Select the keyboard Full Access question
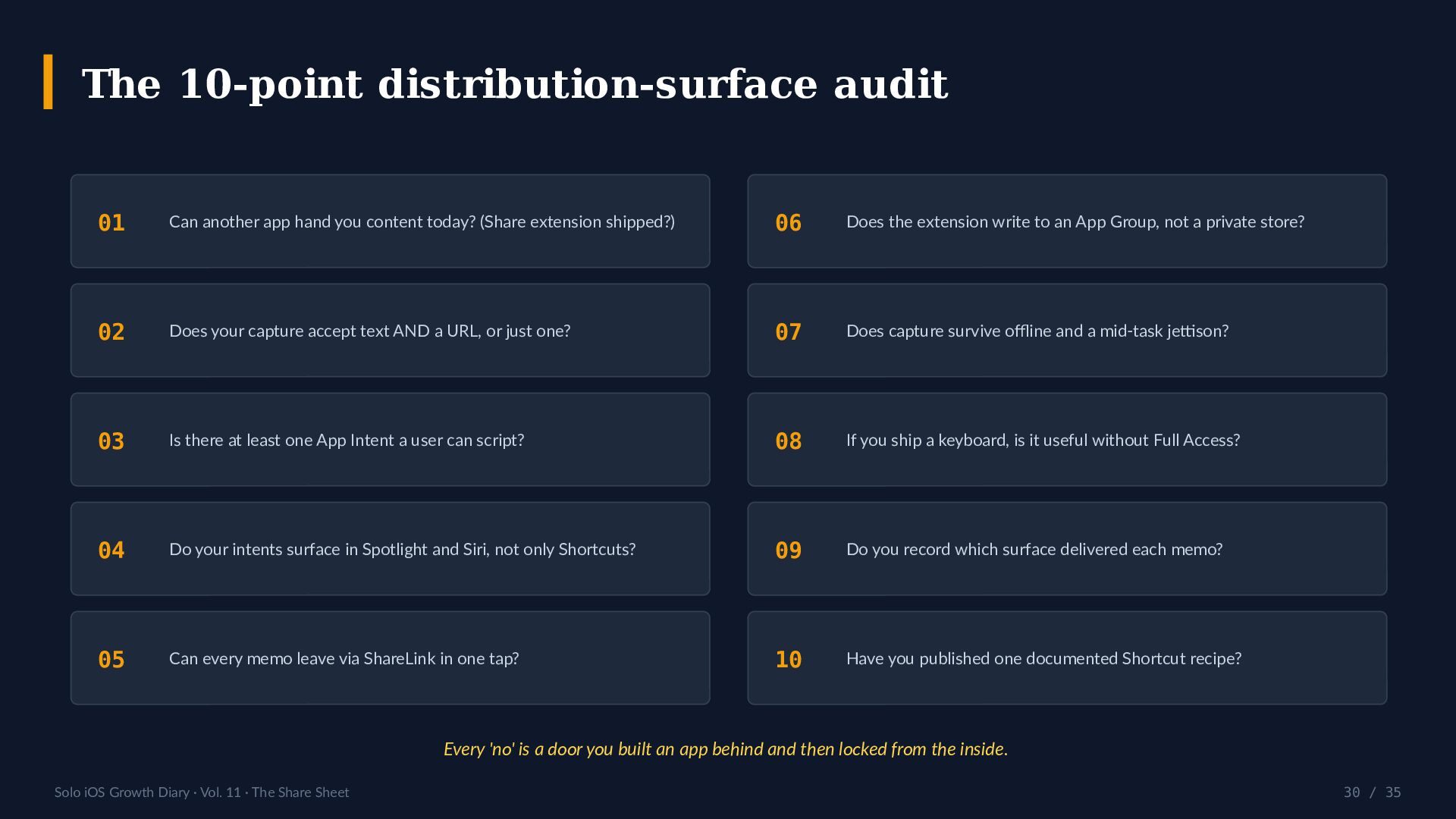The width and height of the screenshot is (1456, 819). pos(1043,440)
